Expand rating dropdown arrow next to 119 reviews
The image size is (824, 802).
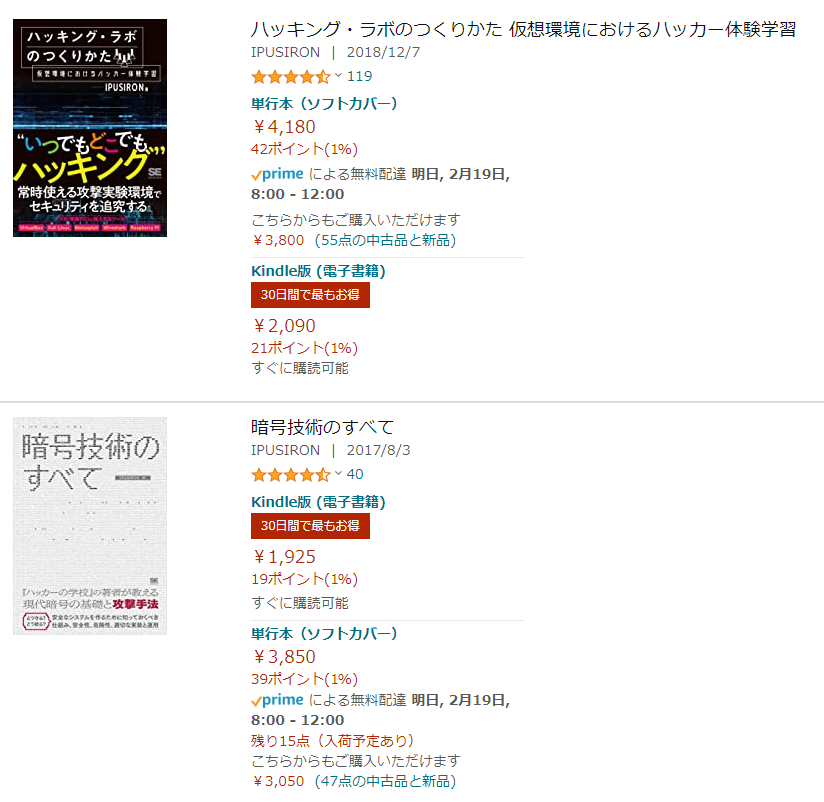(338, 75)
